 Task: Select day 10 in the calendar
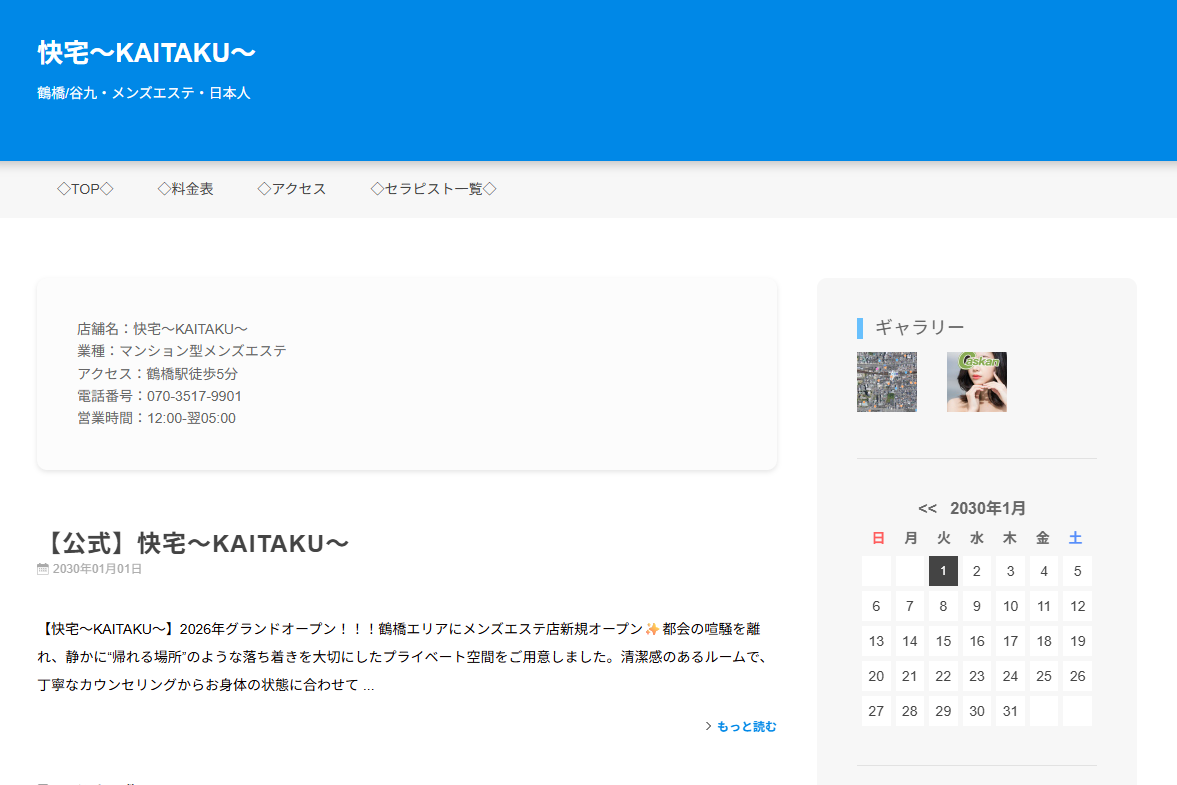1010,606
